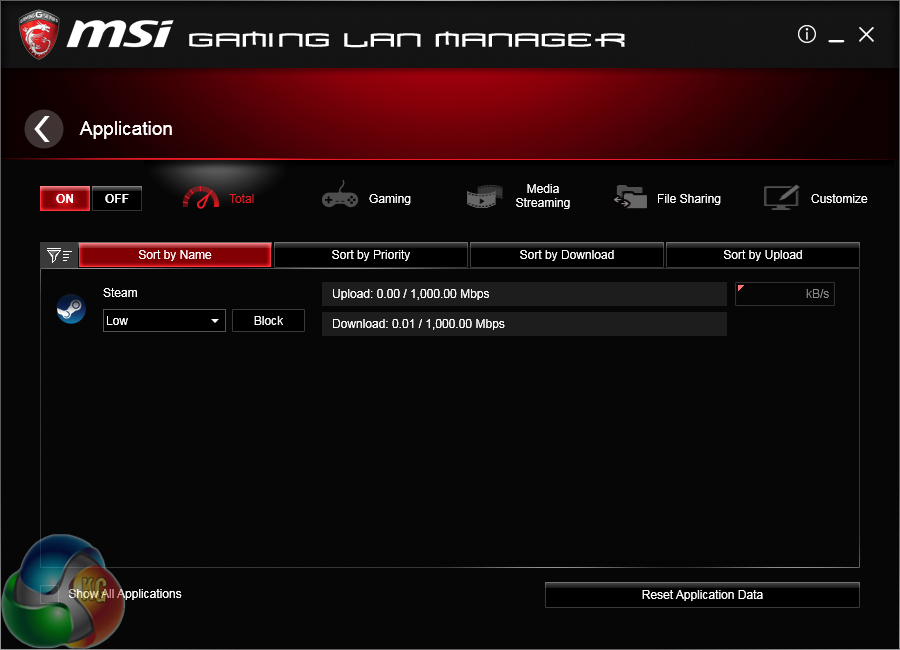Close the Gaming LAN Manager window
Viewport: 900px width, 650px height.
click(x=866, y=34)
